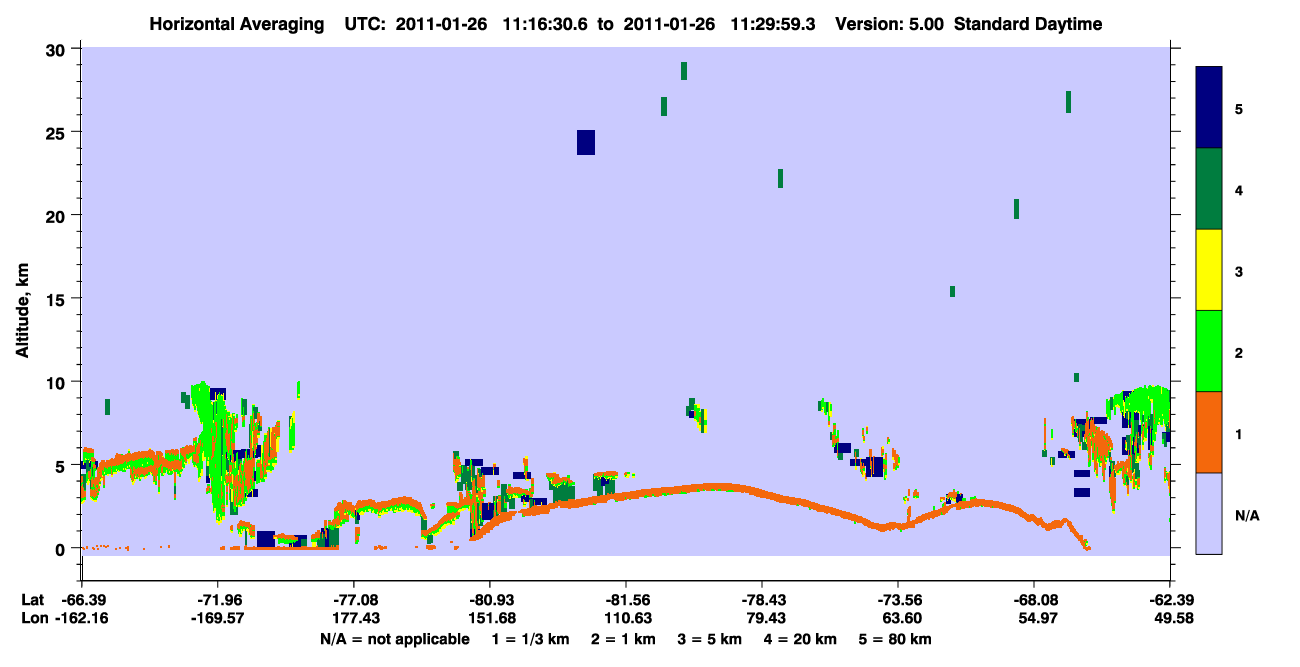Click the colorbar label '3'
Image resolution: width=1300 pixels, height=667 pixels.
click(x=1238, y=271)
